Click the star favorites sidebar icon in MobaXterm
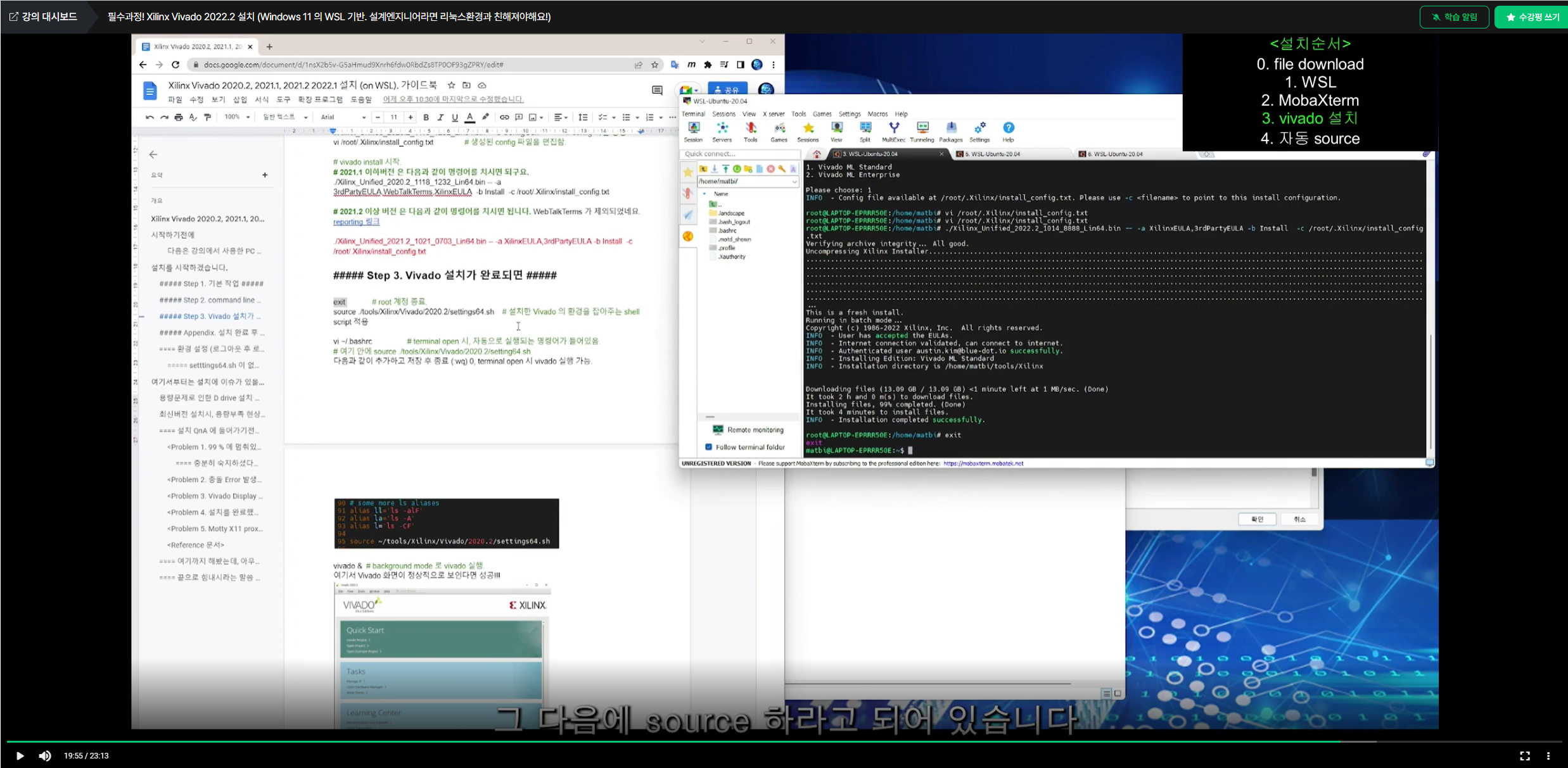This screenshot has height=768, width=1568. tap(688, 172)
